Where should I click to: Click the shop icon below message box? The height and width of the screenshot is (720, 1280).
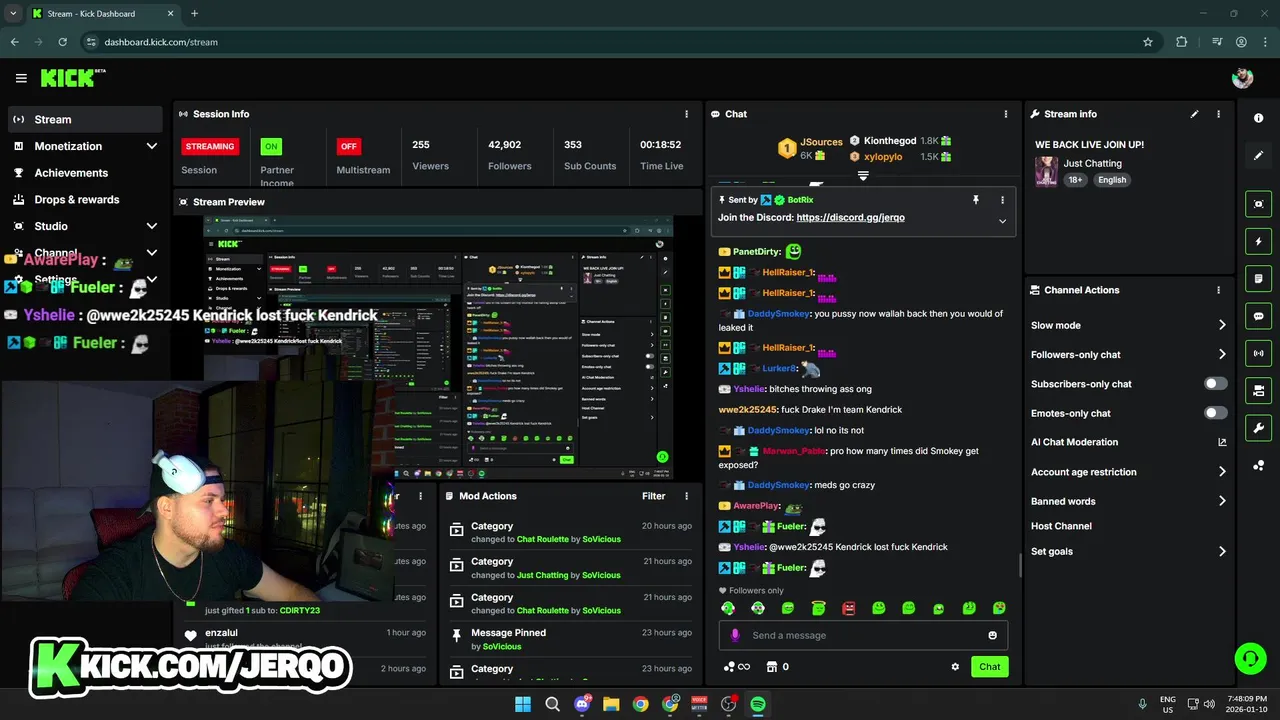(x=772, y=667)
